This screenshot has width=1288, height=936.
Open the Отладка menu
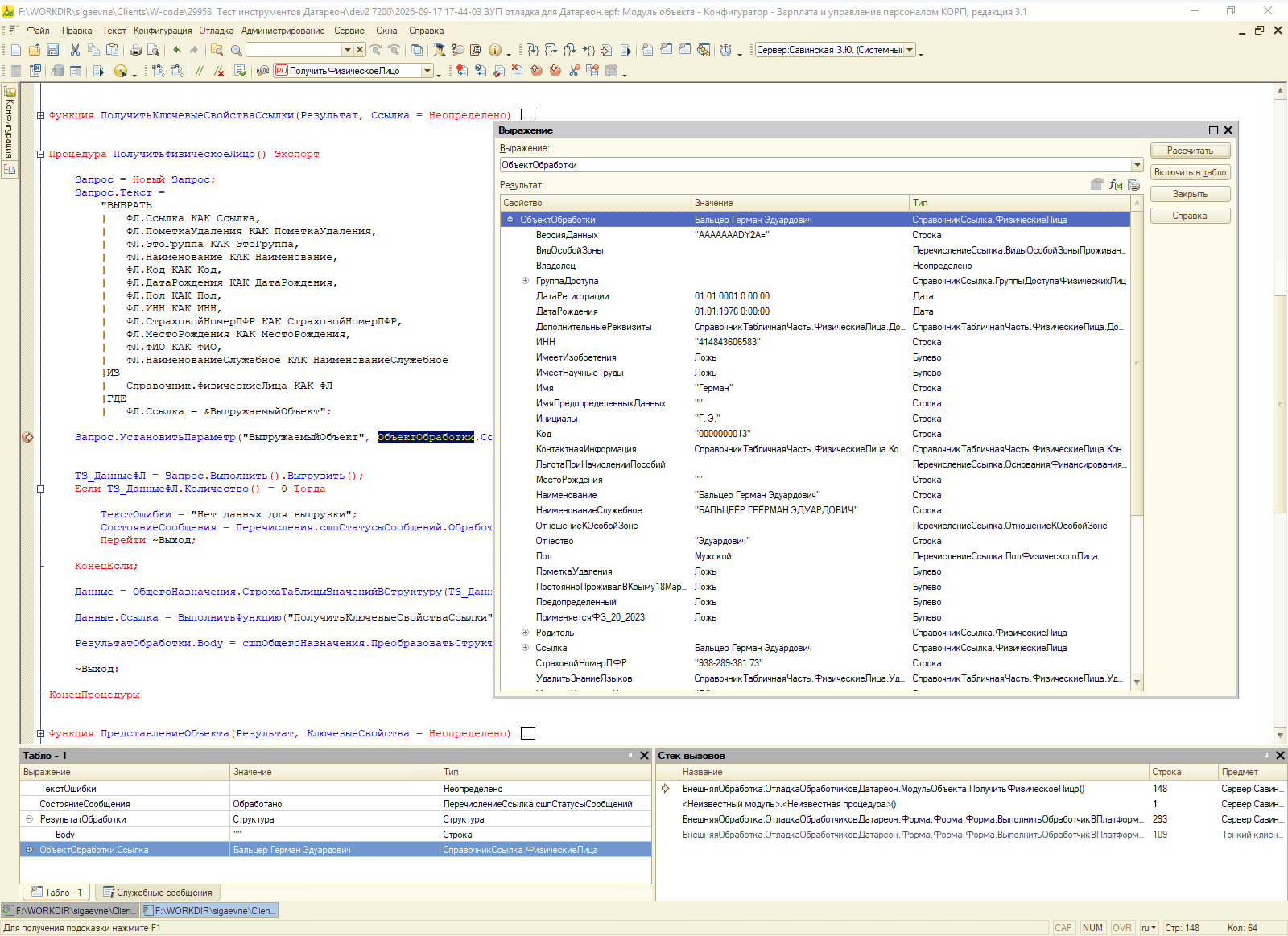pos(216,31)
